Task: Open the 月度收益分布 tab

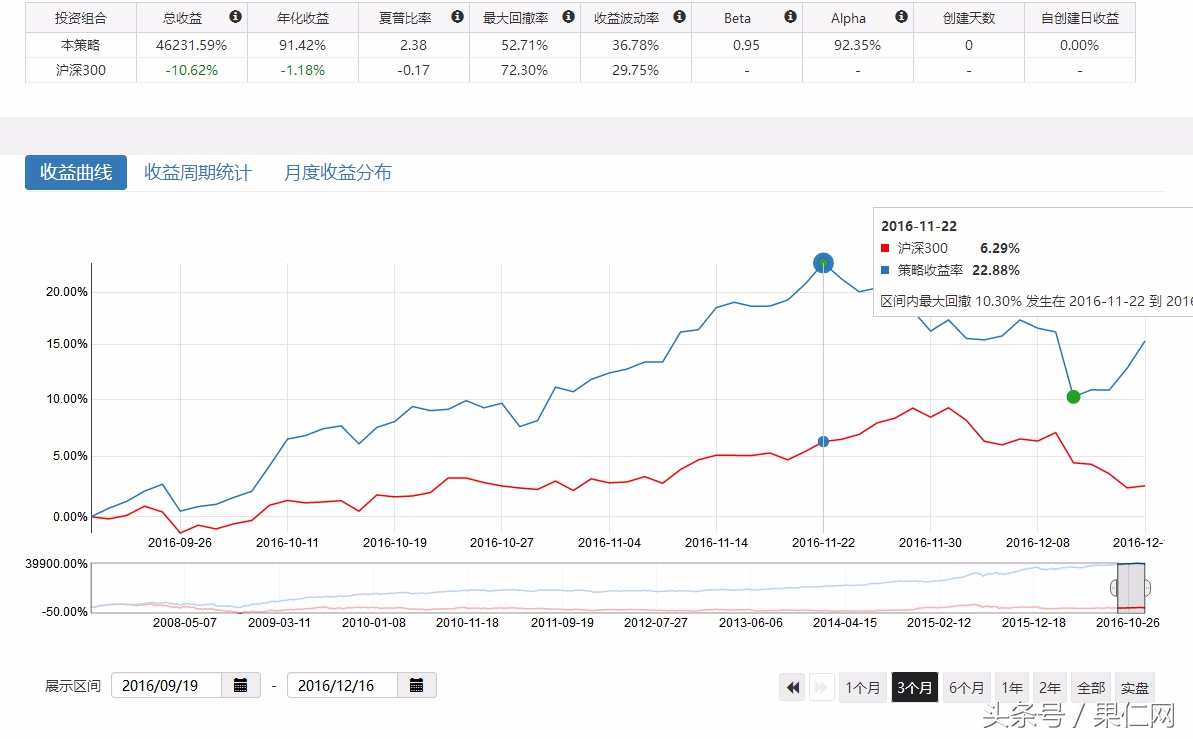Action: tap(340, 172)
